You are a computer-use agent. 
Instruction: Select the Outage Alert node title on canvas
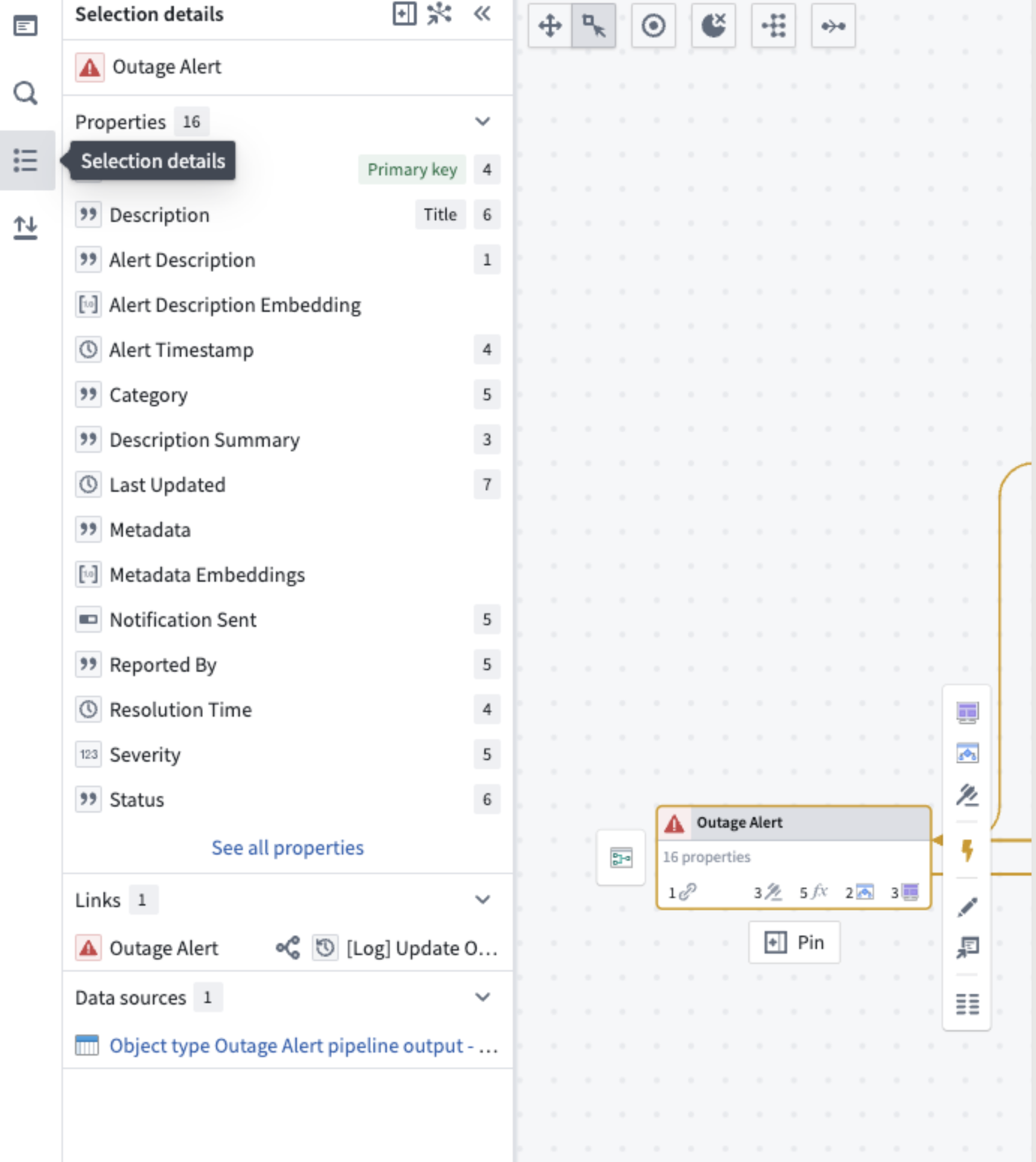click(740, 822)
